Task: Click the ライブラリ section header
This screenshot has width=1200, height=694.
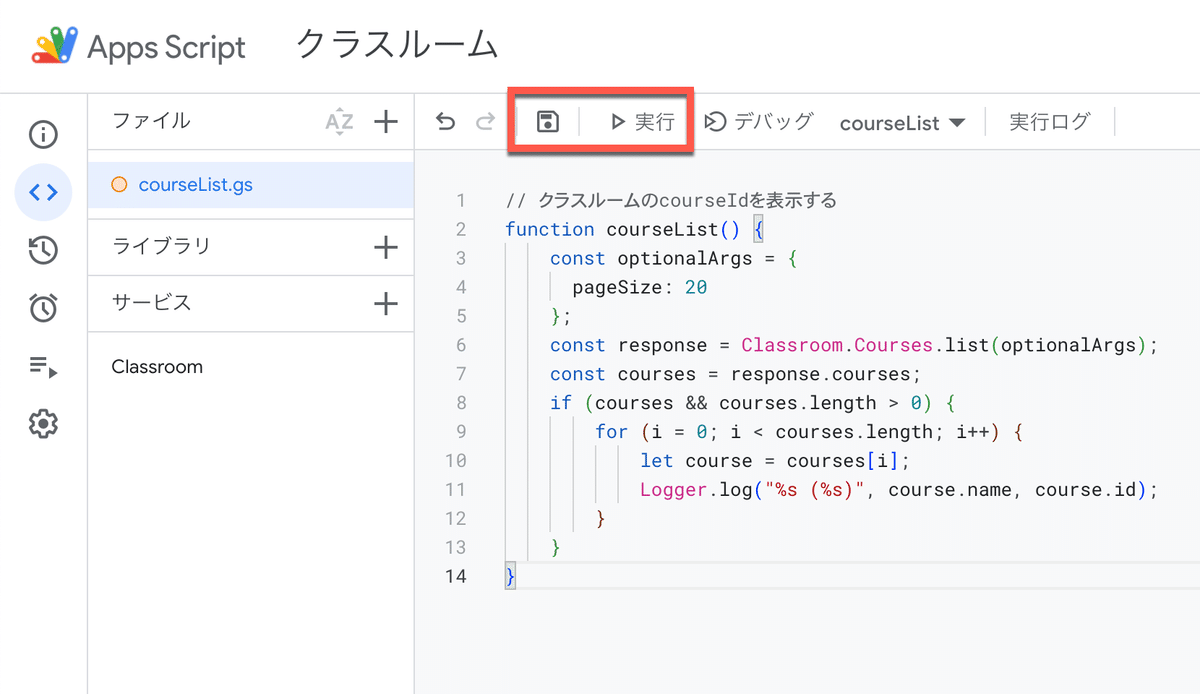Action: coord(161,246)
